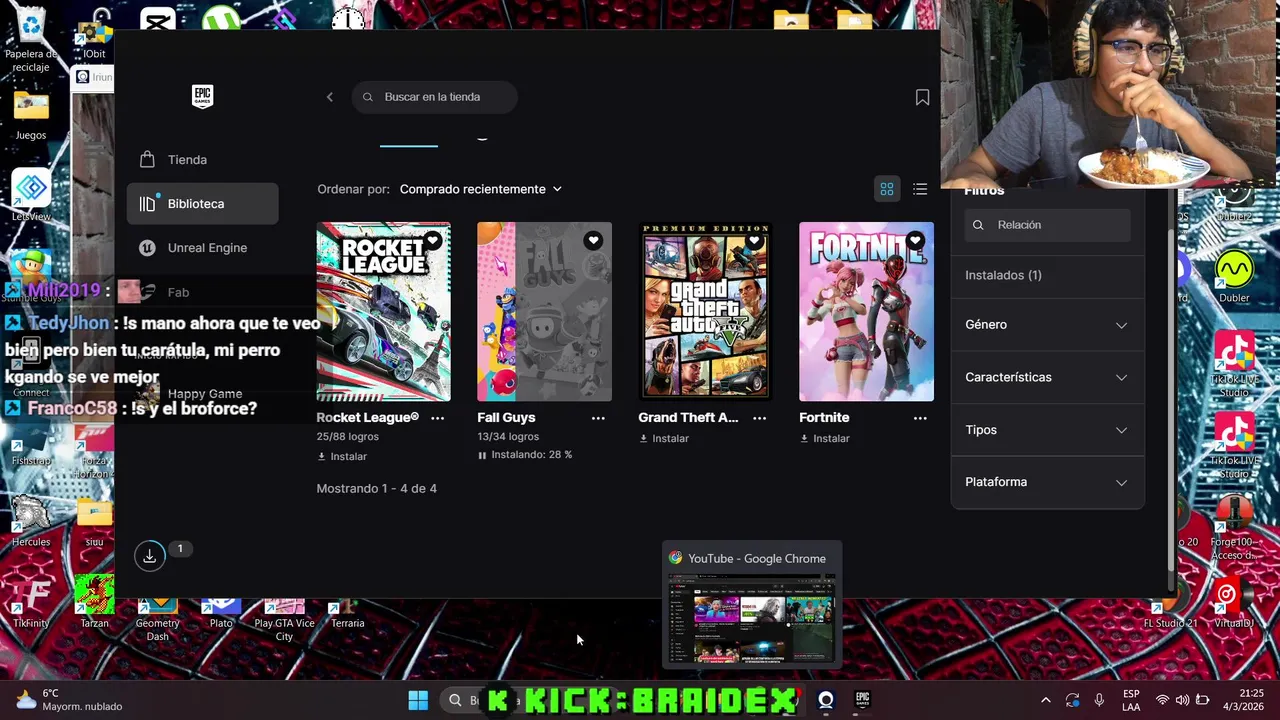Select the Geometry Dash desktop shortcut
The height and width of the screenshot is (720, 1280).
tap(158, 620)
